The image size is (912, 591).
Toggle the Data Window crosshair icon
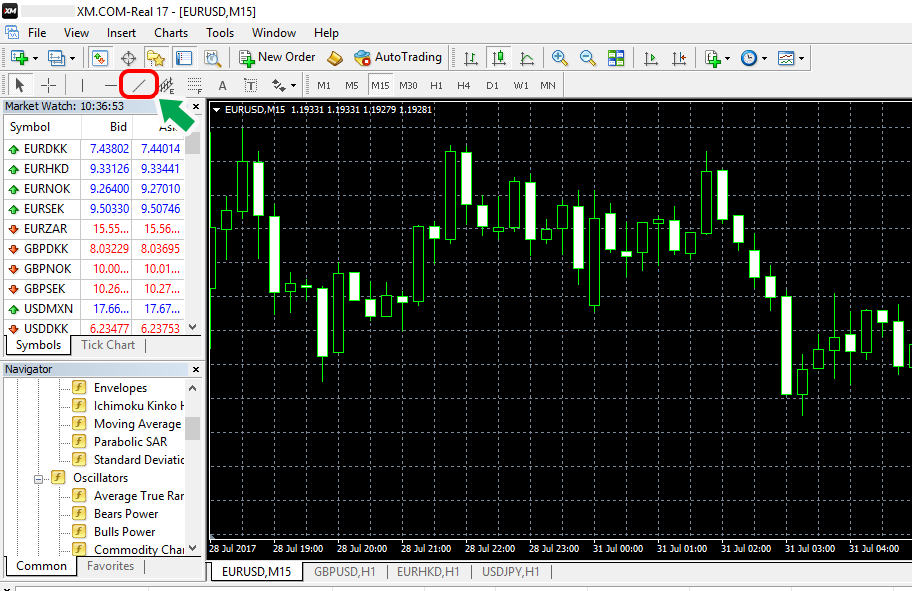[x=128, y=58]
